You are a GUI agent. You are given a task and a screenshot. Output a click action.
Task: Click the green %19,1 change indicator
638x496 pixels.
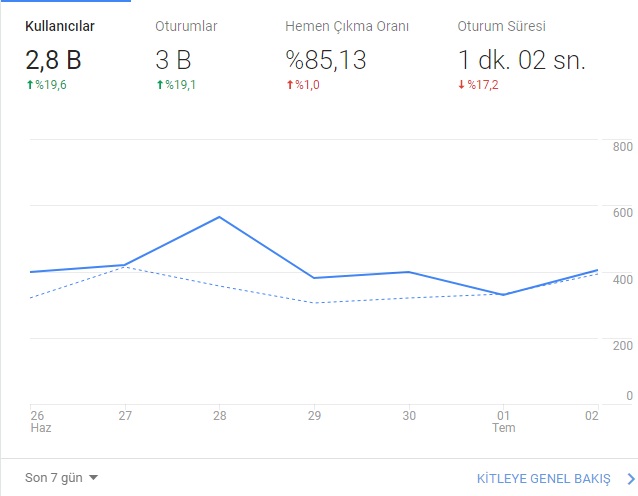[176, 85]
